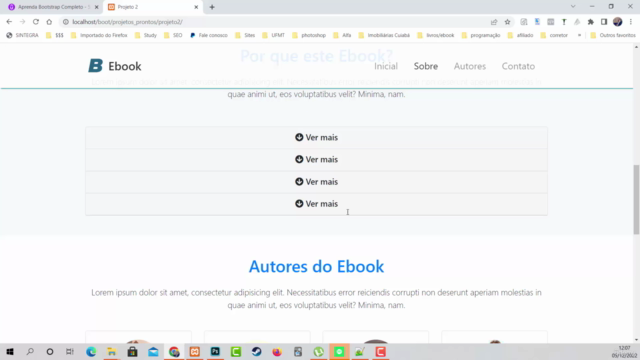The image size is (640, 360).
Task: Reload the Projeto 2 page
Action: 36,22
